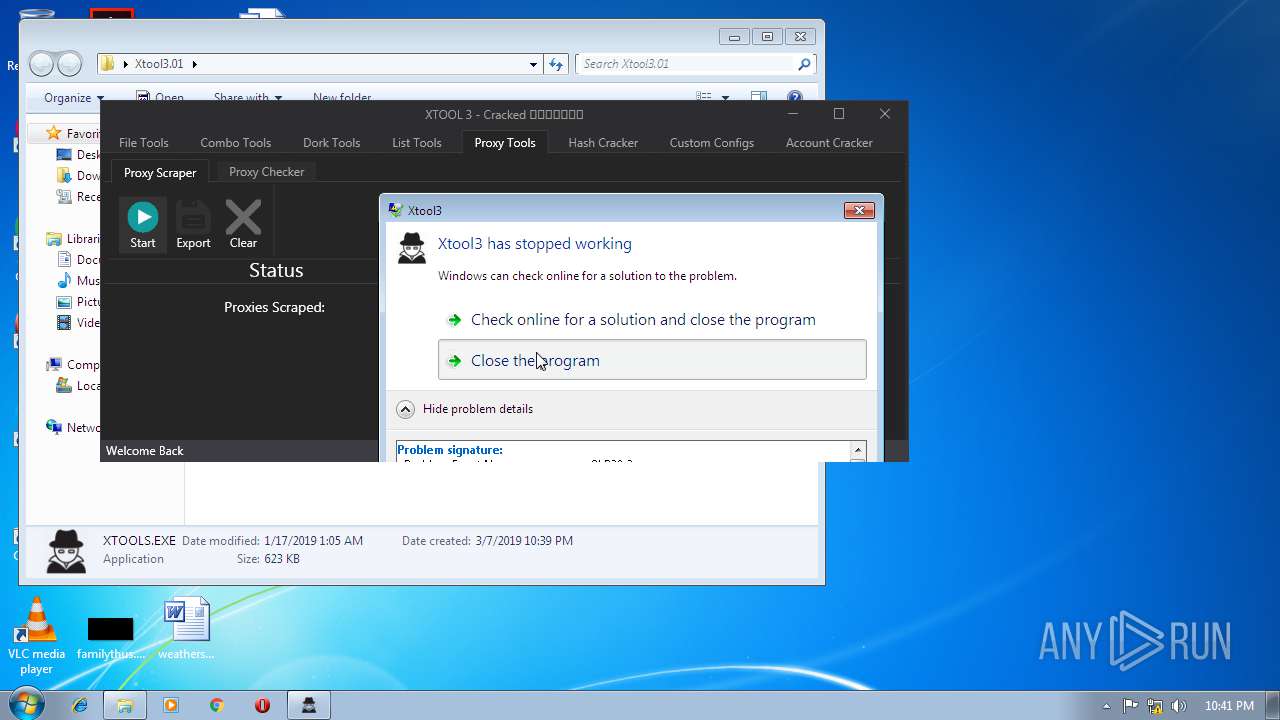Viewport: 1280px width, 720px height.
Task: Launch Internet Explorer from taskbar
Action: pyautogui.click(x=80, y=705)
